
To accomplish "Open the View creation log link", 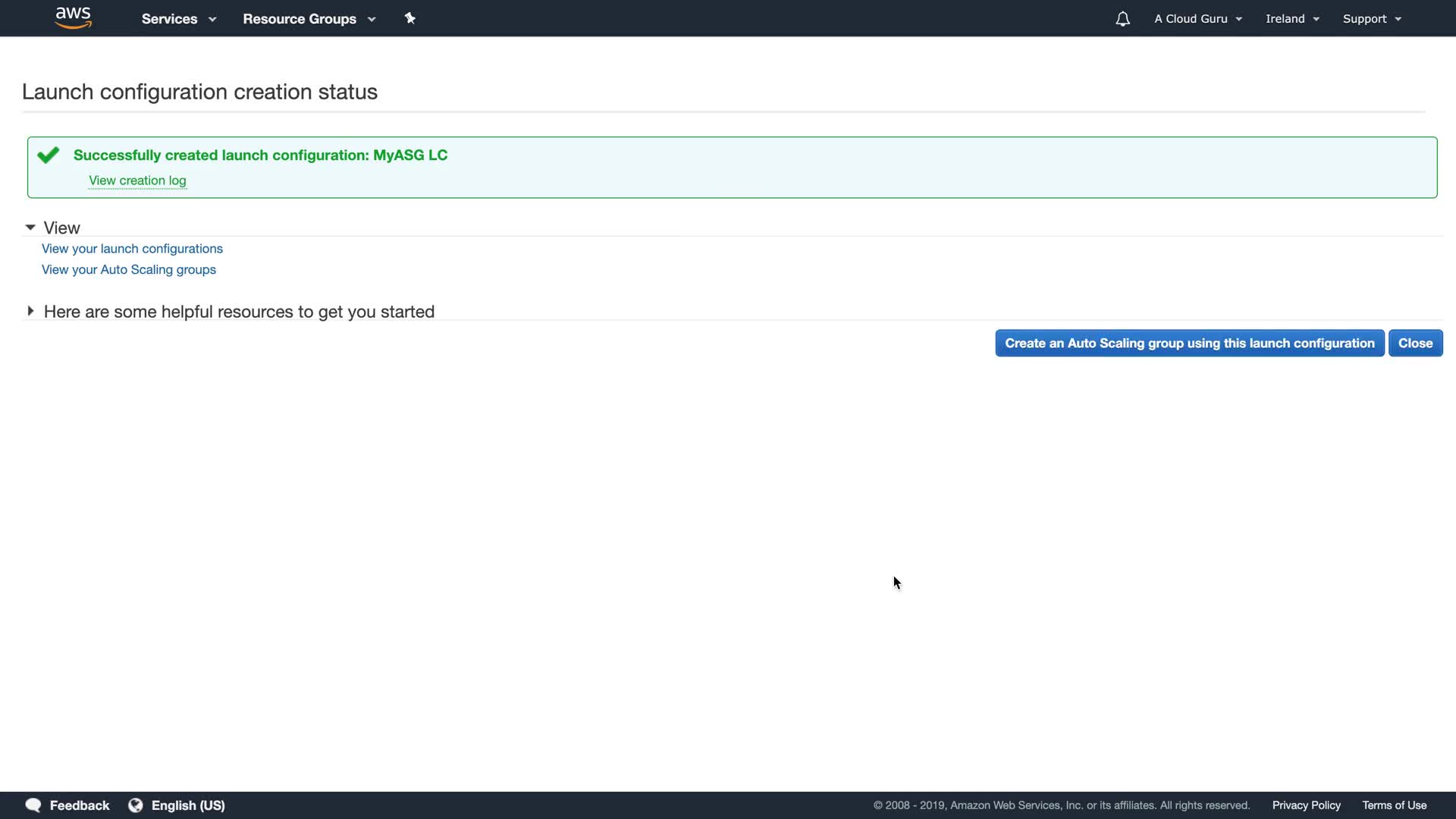I will 137,180.
